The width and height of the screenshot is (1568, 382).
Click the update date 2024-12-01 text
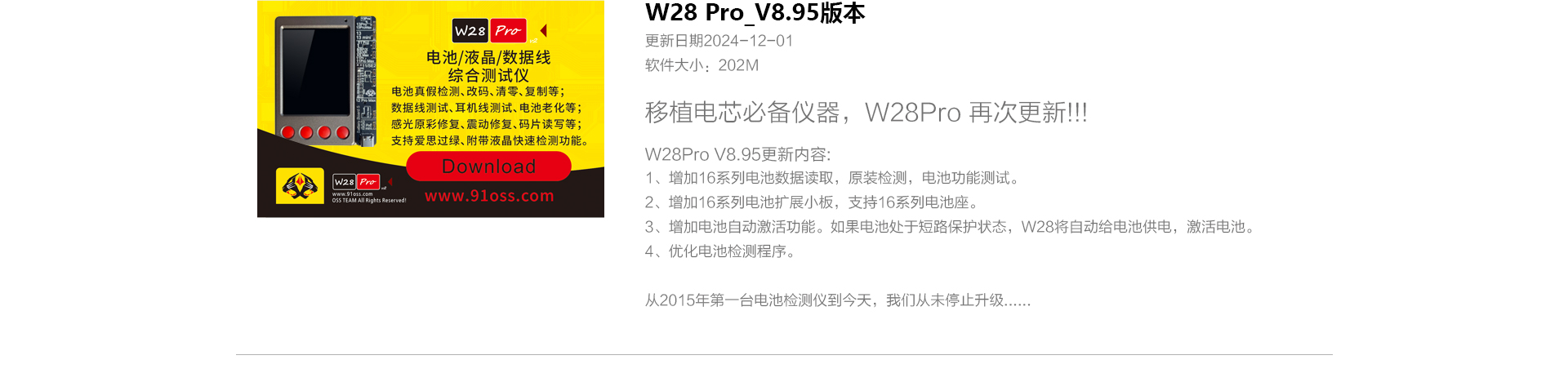[x=719, y=41]
